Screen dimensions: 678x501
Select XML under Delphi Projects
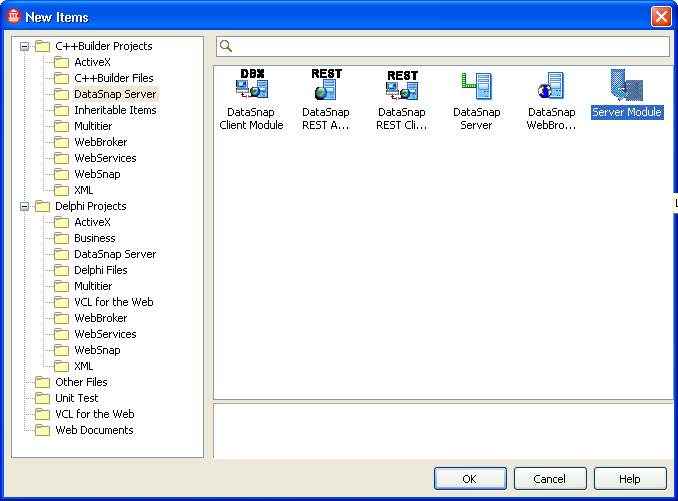[83, 366]
